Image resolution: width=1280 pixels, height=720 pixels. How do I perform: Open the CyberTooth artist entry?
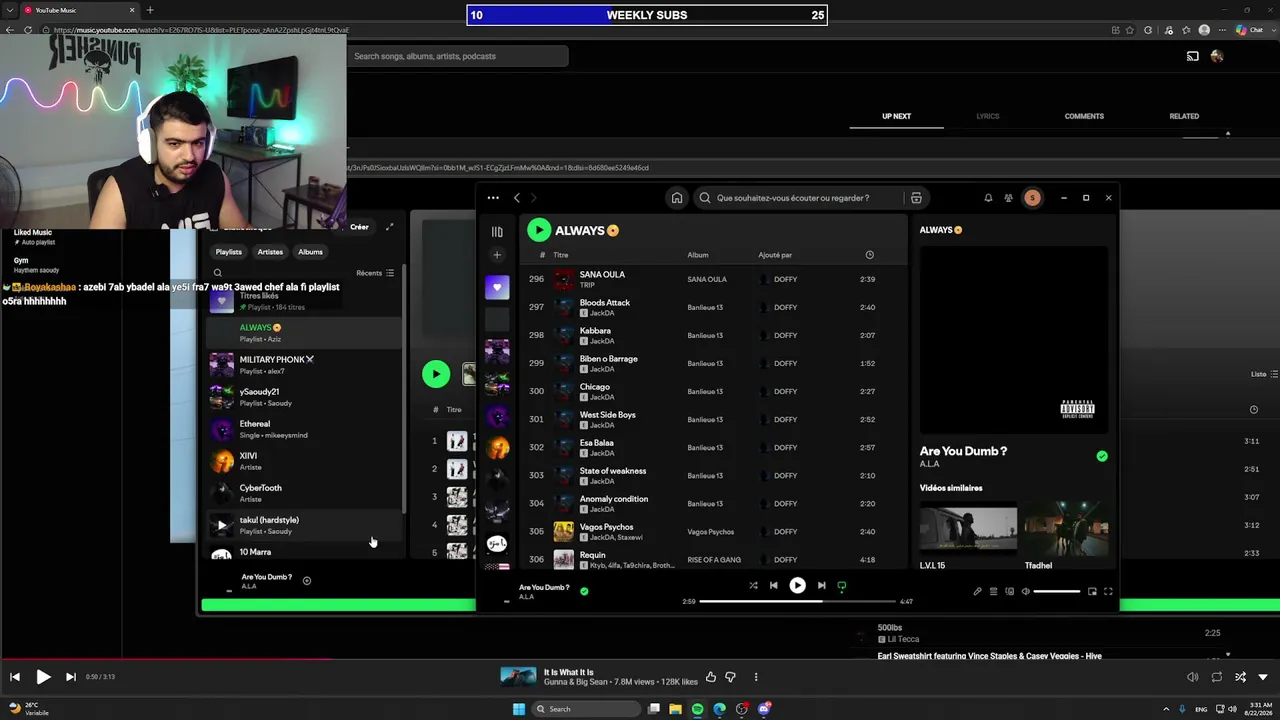click(x=304, y=492)
